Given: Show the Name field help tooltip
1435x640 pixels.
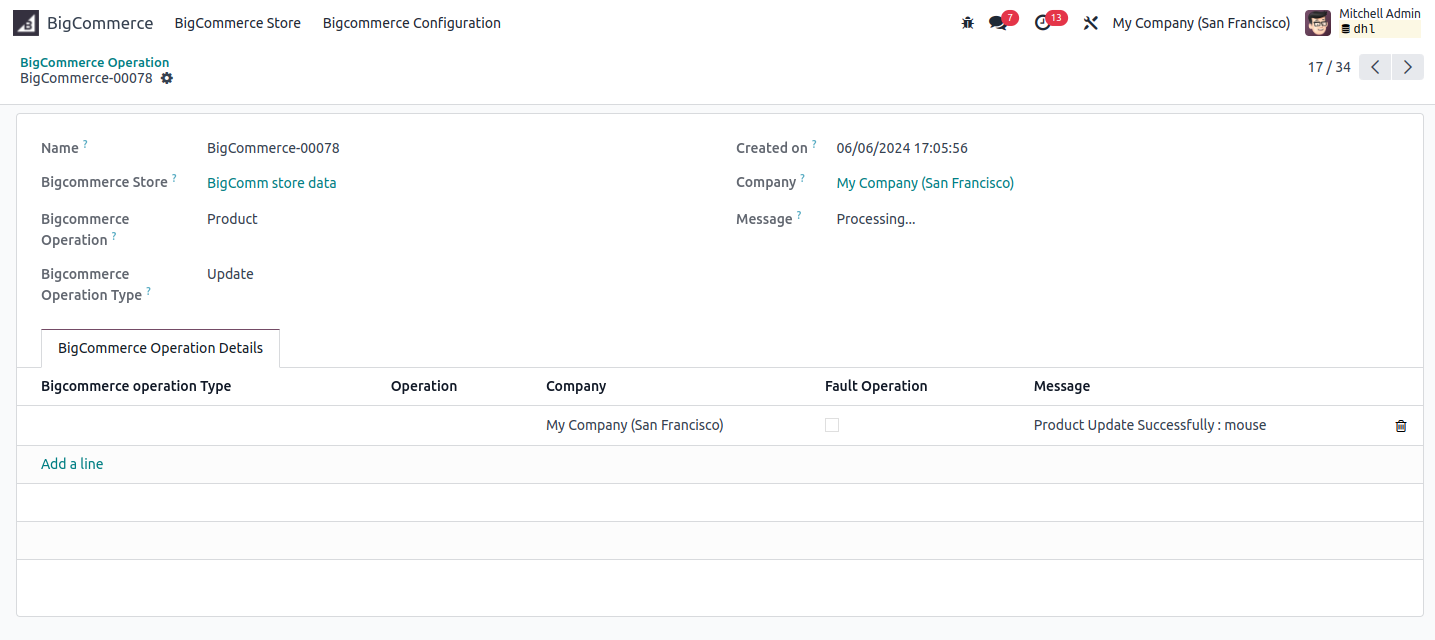Looking at the screenshot, I should coord(85,144).
